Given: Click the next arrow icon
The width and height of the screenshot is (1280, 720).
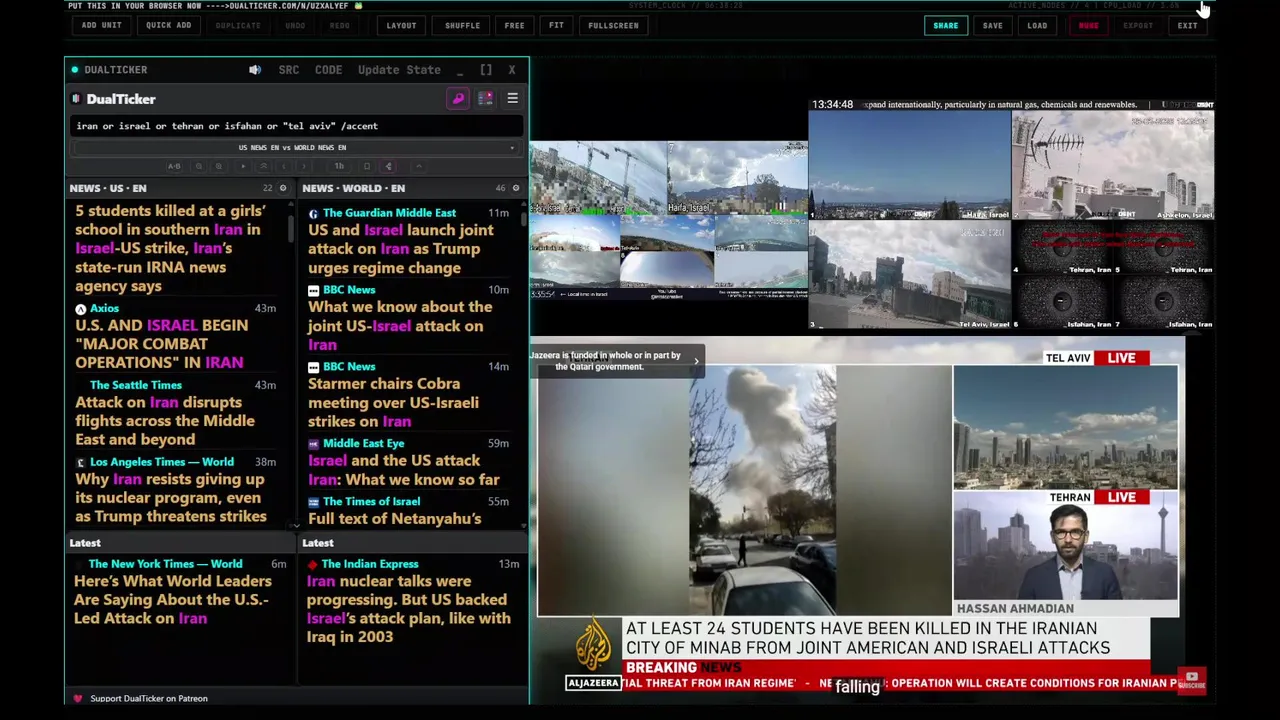Looking at the screenshot, I should [x=304, y=166].
